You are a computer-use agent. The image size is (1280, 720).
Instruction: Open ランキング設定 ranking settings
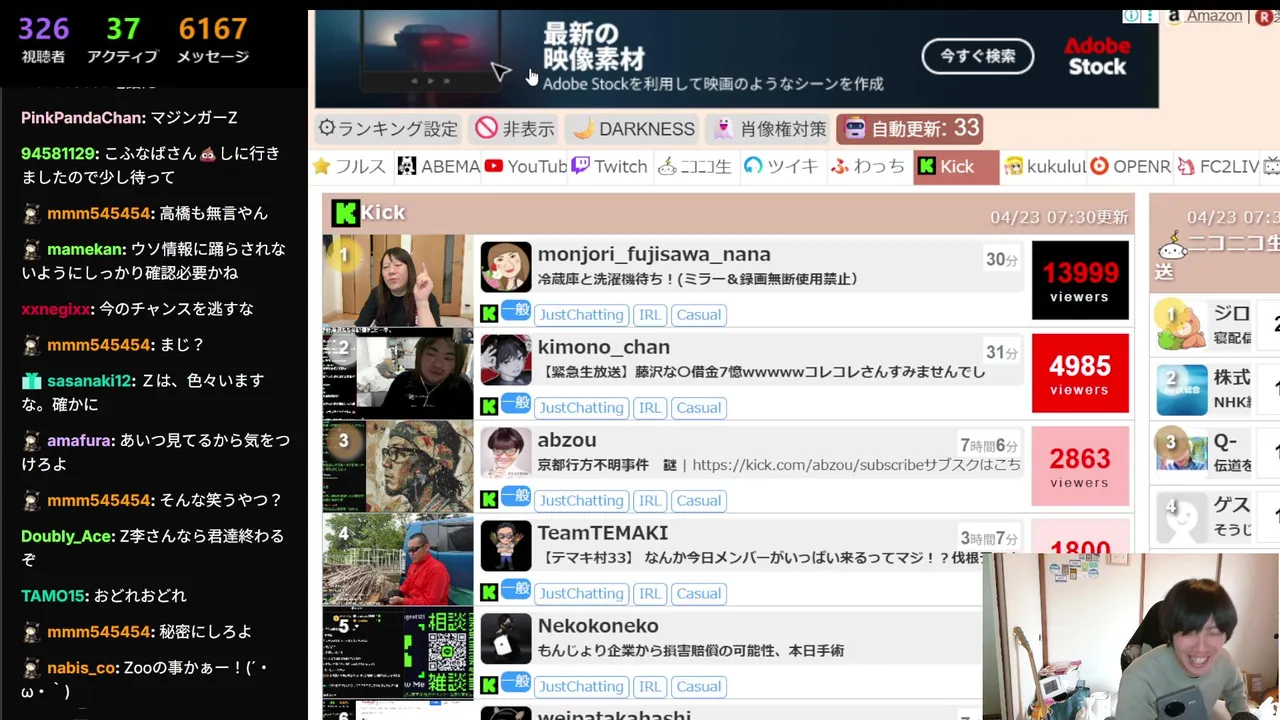tap(387, 129)
